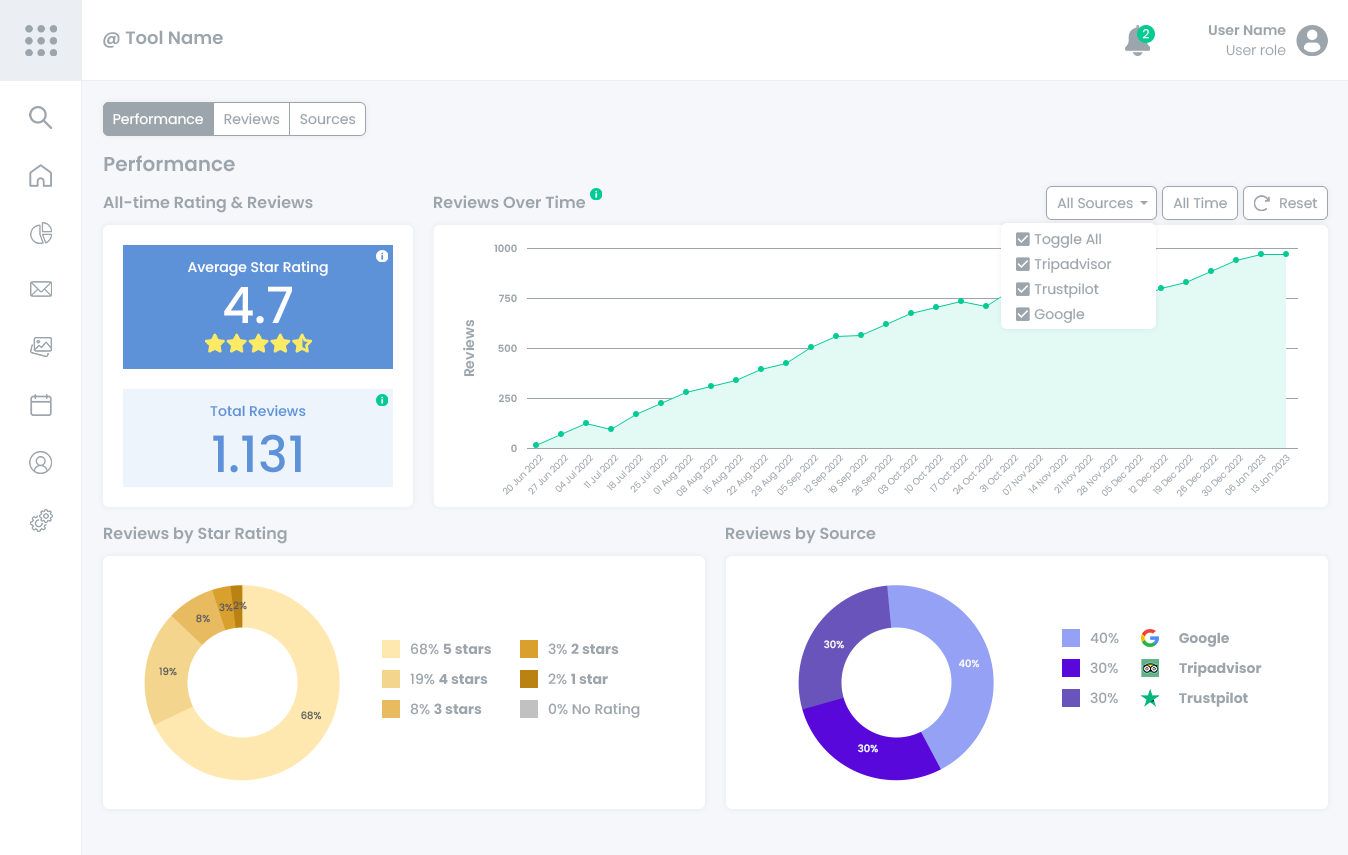The height and width of the screenshot is (855, 1348).
Task: Click the @ Tool Name title
Action: tap(163, 38)
